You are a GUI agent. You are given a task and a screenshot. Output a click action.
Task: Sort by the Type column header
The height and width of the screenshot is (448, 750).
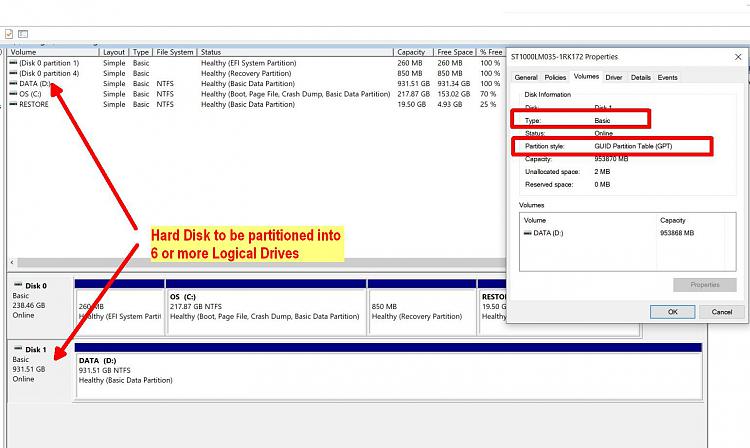tap(141, 52)
